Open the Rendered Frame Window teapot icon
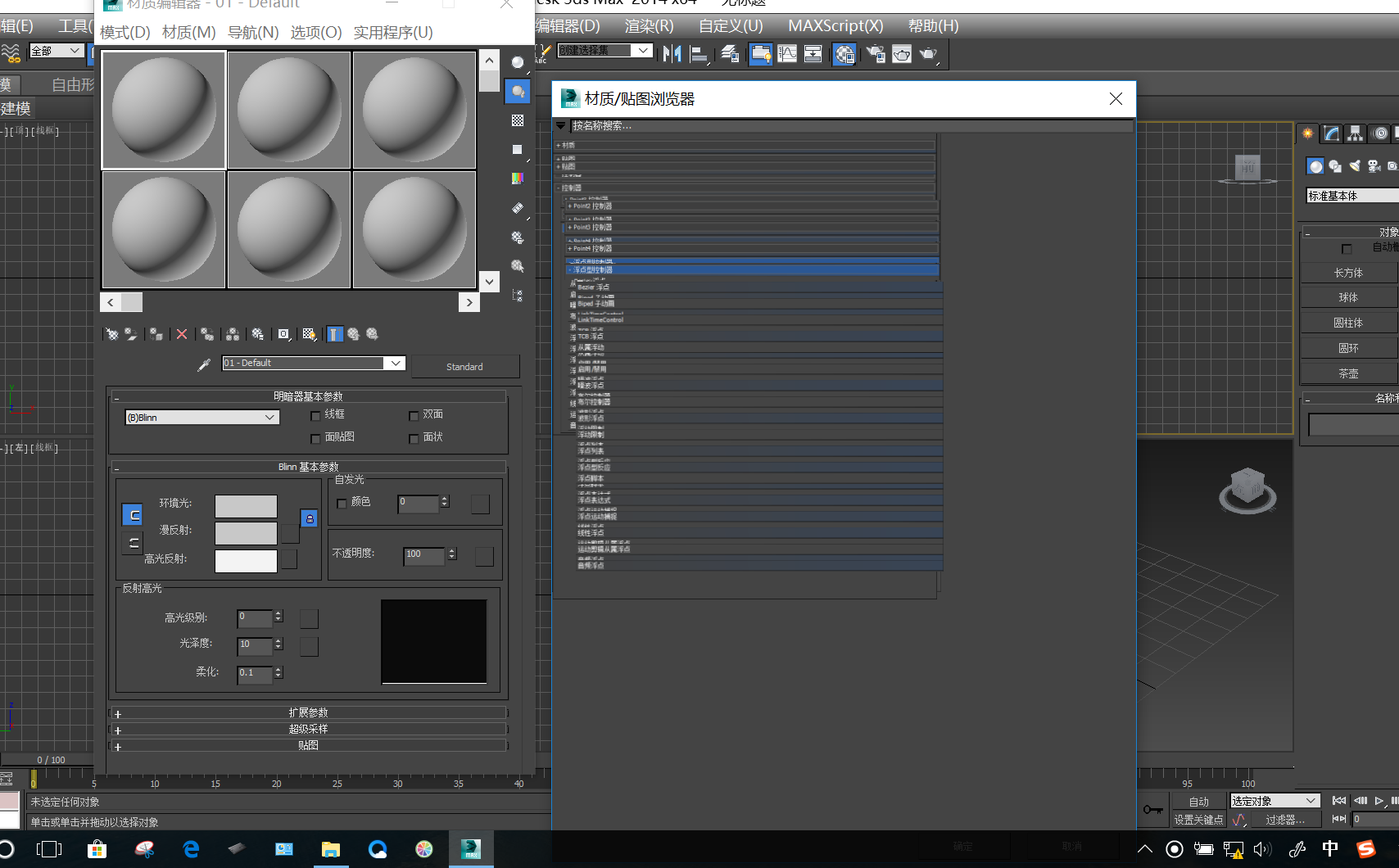 [902, 54]
